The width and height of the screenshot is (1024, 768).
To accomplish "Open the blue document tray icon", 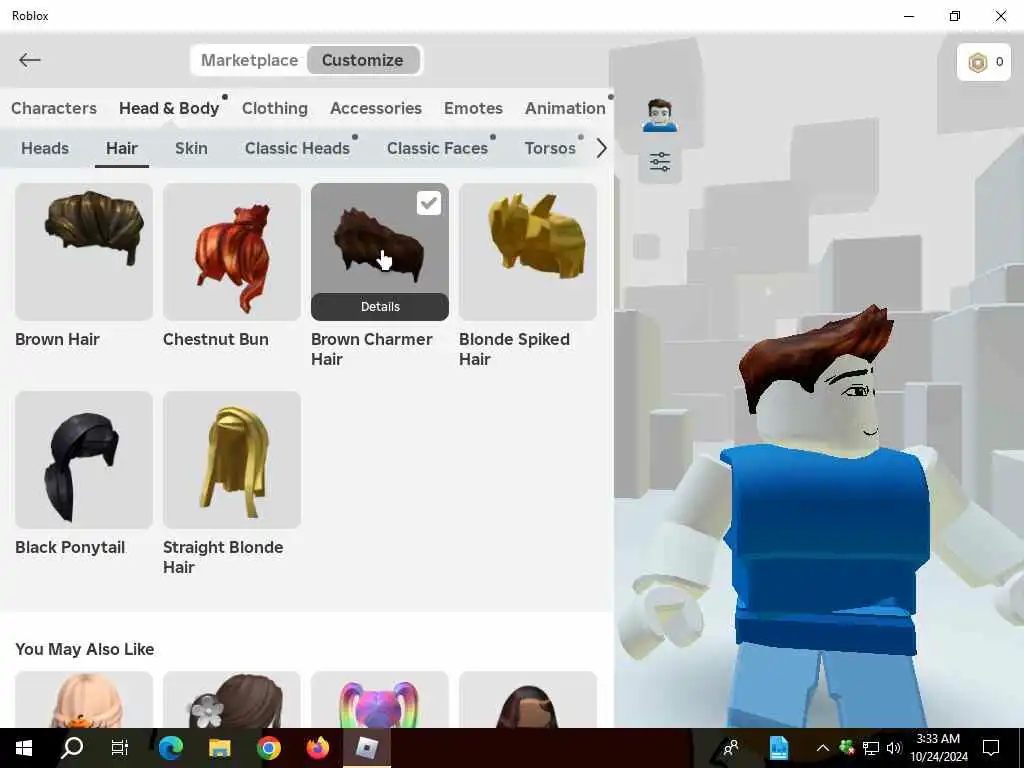I will point(778,748).
